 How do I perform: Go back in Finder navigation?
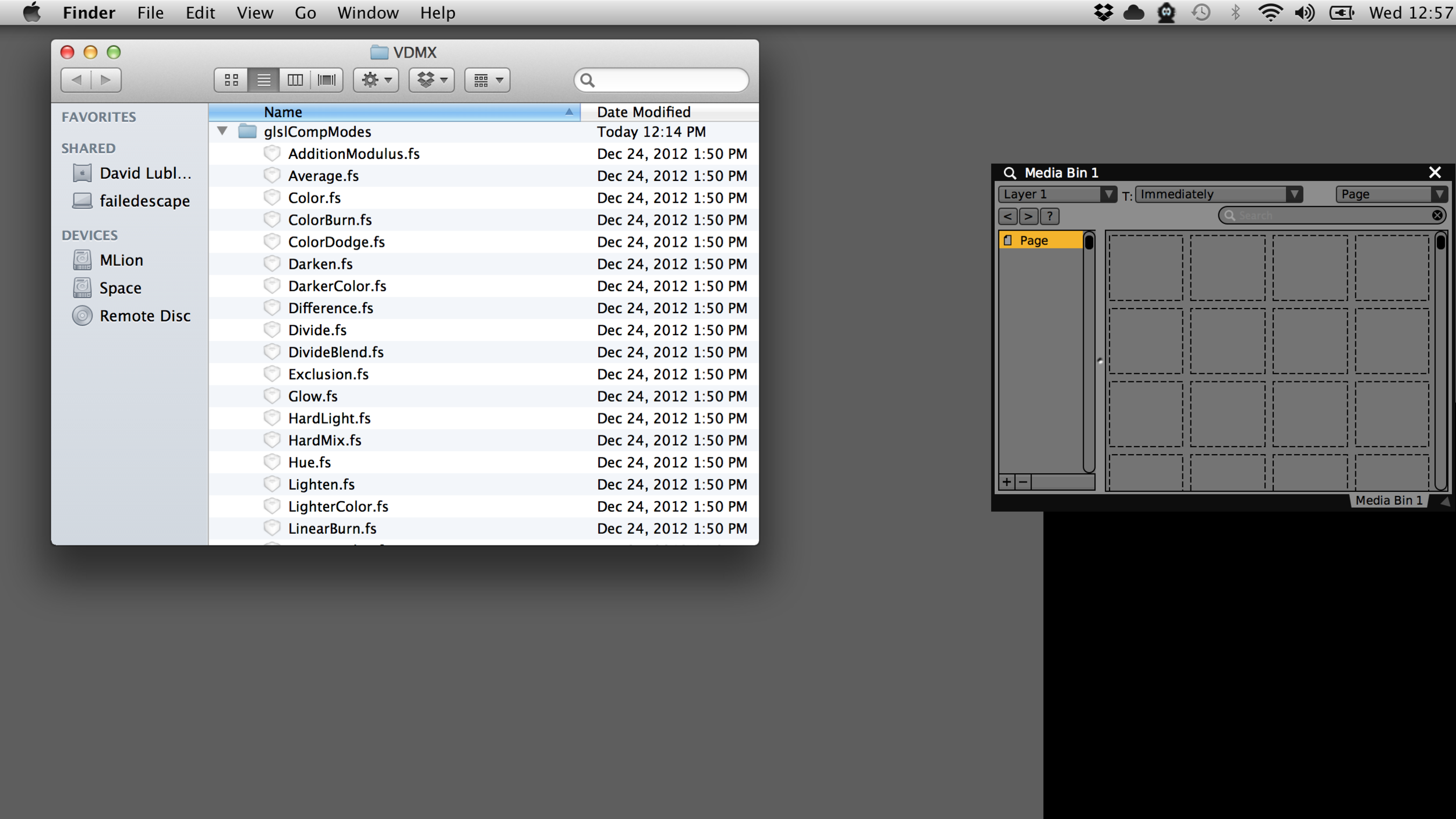(x=76, y=80)
